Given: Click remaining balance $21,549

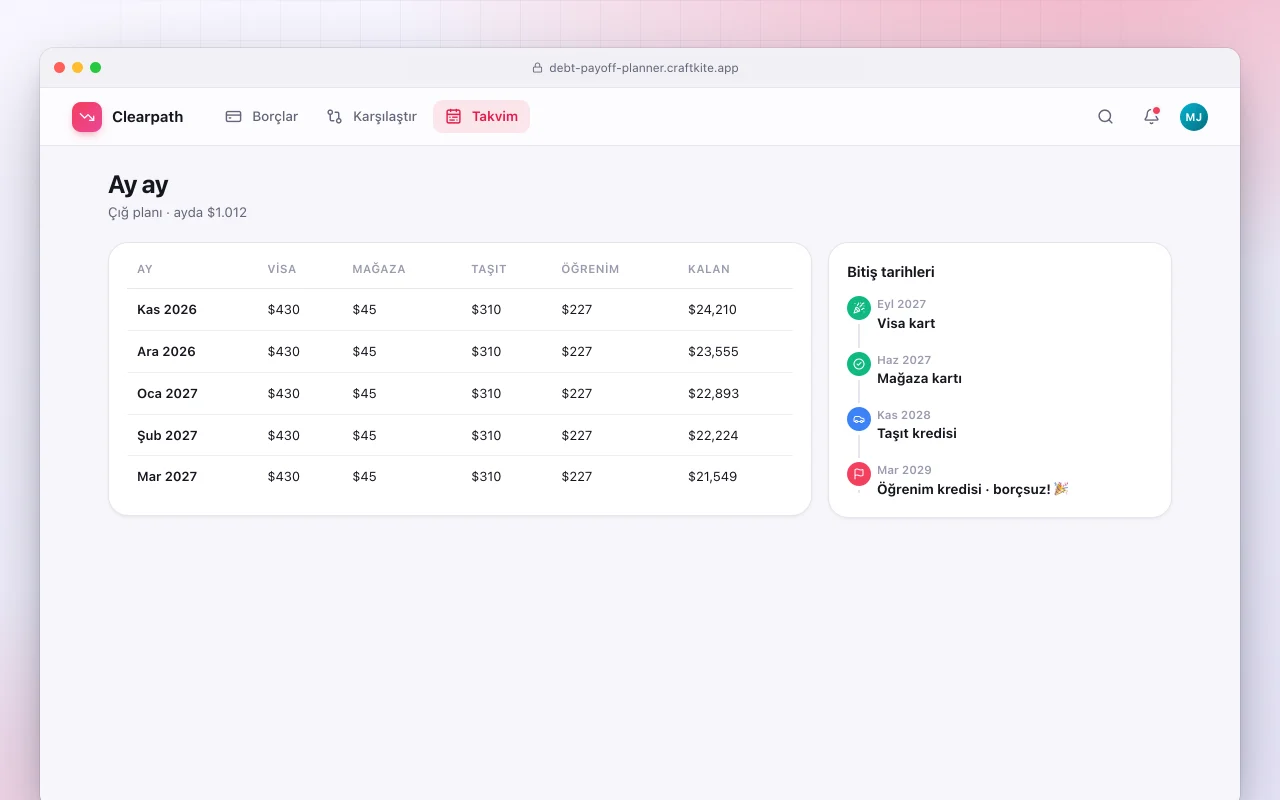Looking at the screenshot, I should (712, 477).
